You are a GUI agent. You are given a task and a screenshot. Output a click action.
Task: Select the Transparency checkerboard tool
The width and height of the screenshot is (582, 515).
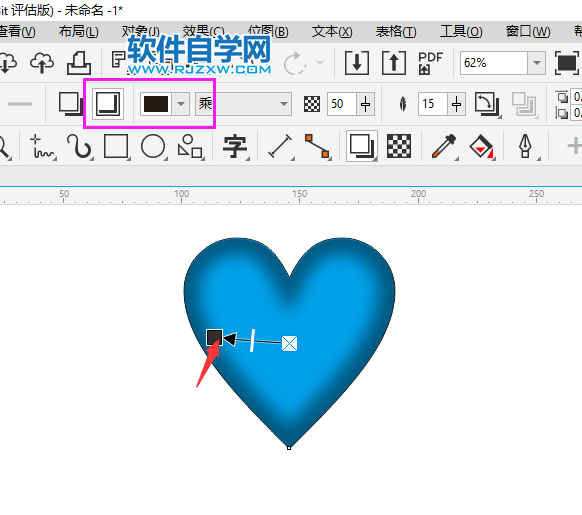pos(399,146)
